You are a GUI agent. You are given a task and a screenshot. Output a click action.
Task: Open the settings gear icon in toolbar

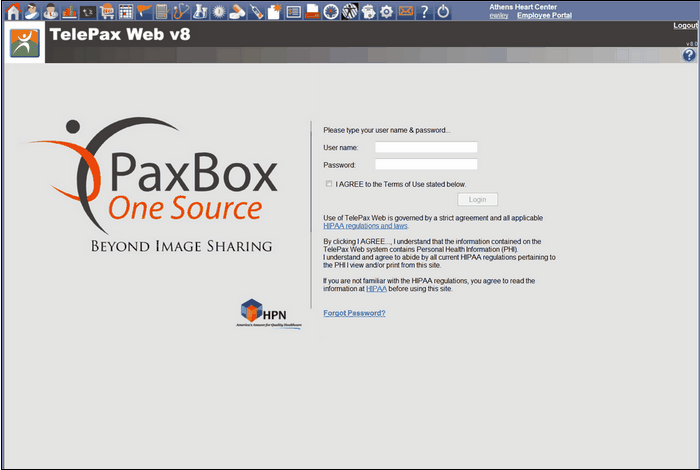click(386, 11)
